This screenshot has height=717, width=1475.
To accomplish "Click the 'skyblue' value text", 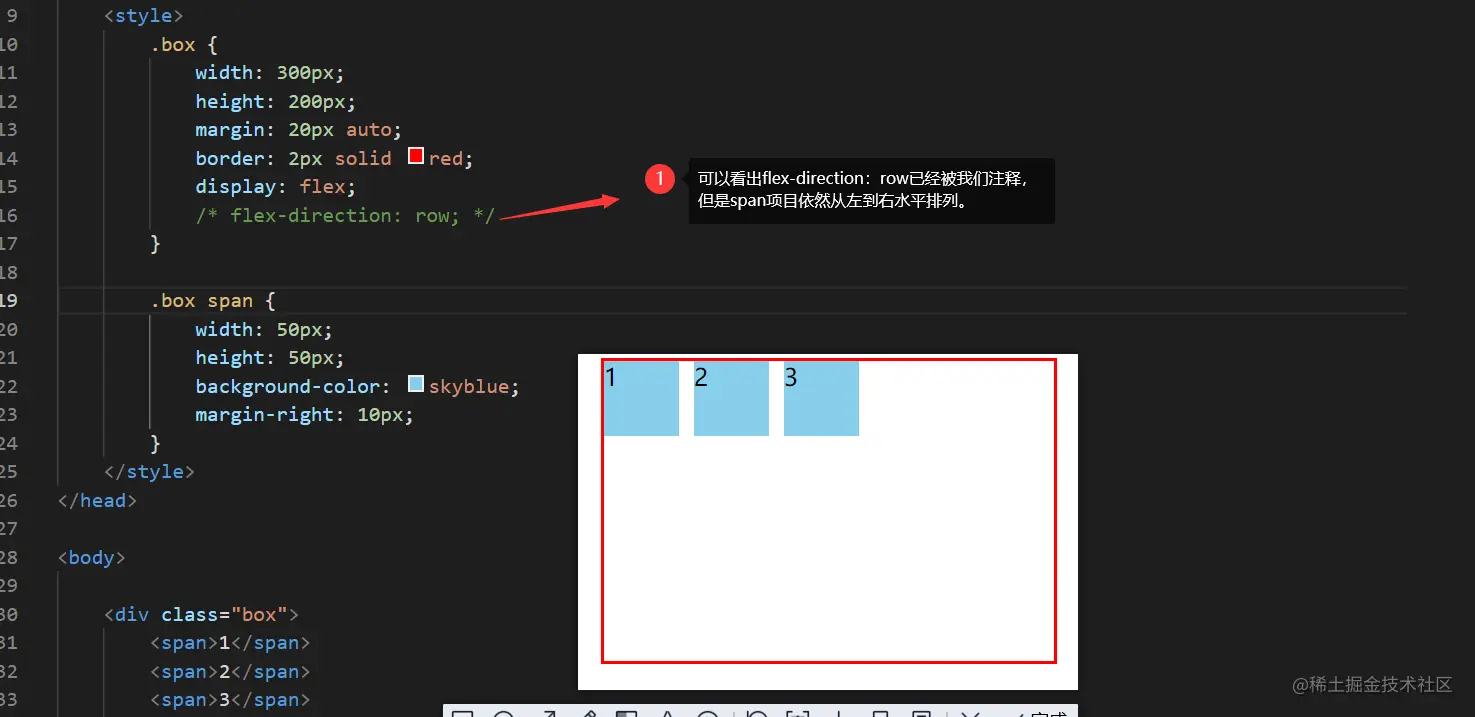I will 469,386.
